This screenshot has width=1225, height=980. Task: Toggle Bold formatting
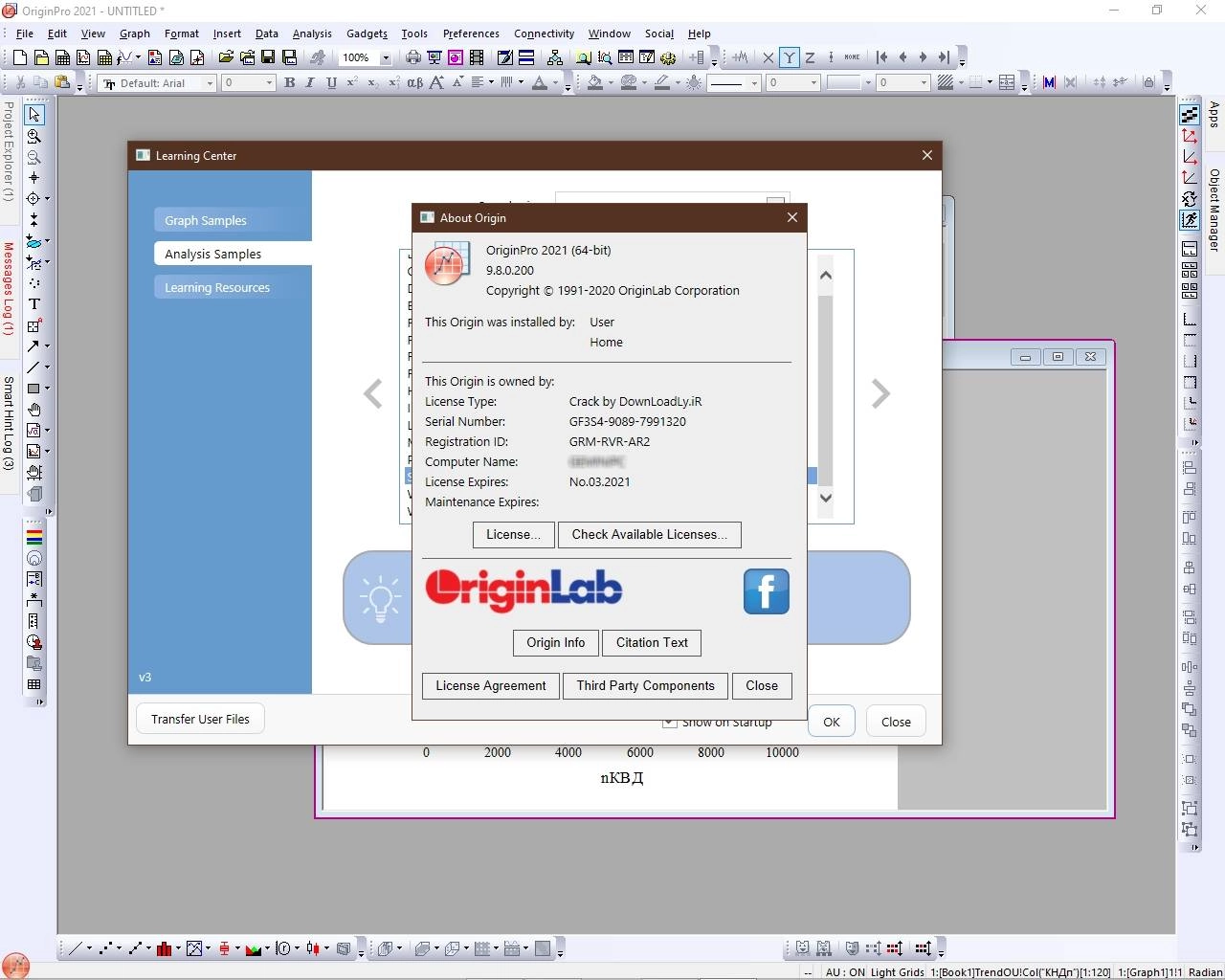click(289, 83)
